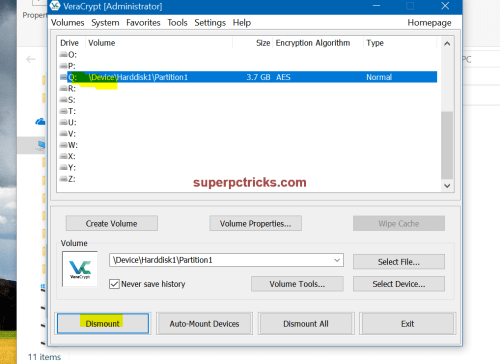The width and height of the screenshot is (500, 364).
Task: Open the Volumes menu
Action: pos(67,23)
